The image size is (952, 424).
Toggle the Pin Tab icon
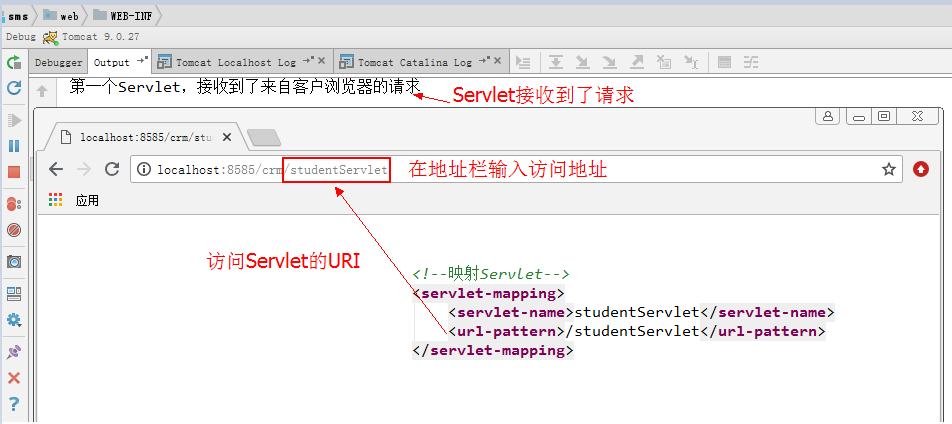(x=14, y=352)
